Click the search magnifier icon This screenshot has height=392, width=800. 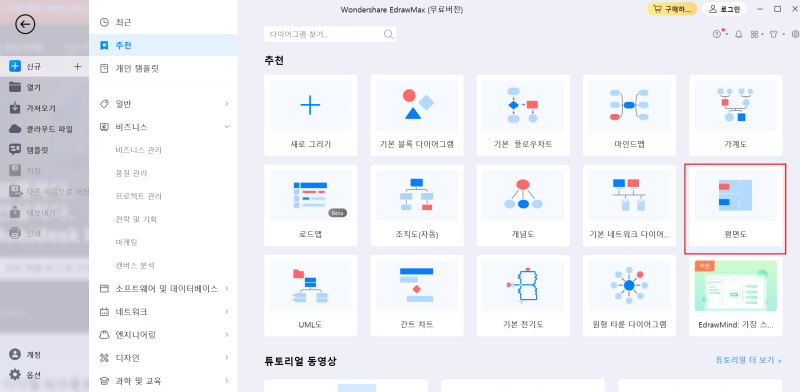click(388, 34)
